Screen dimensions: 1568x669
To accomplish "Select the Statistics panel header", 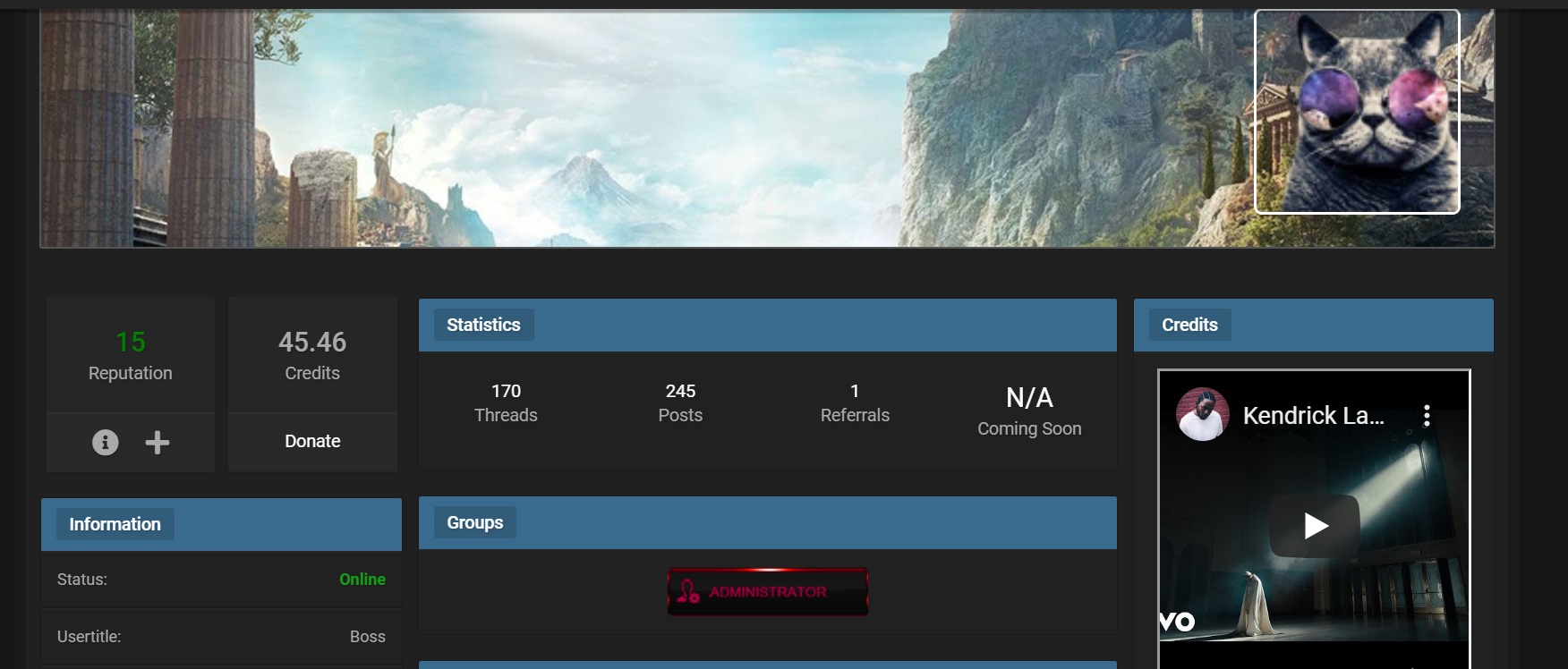I will [x=768, y=325].
